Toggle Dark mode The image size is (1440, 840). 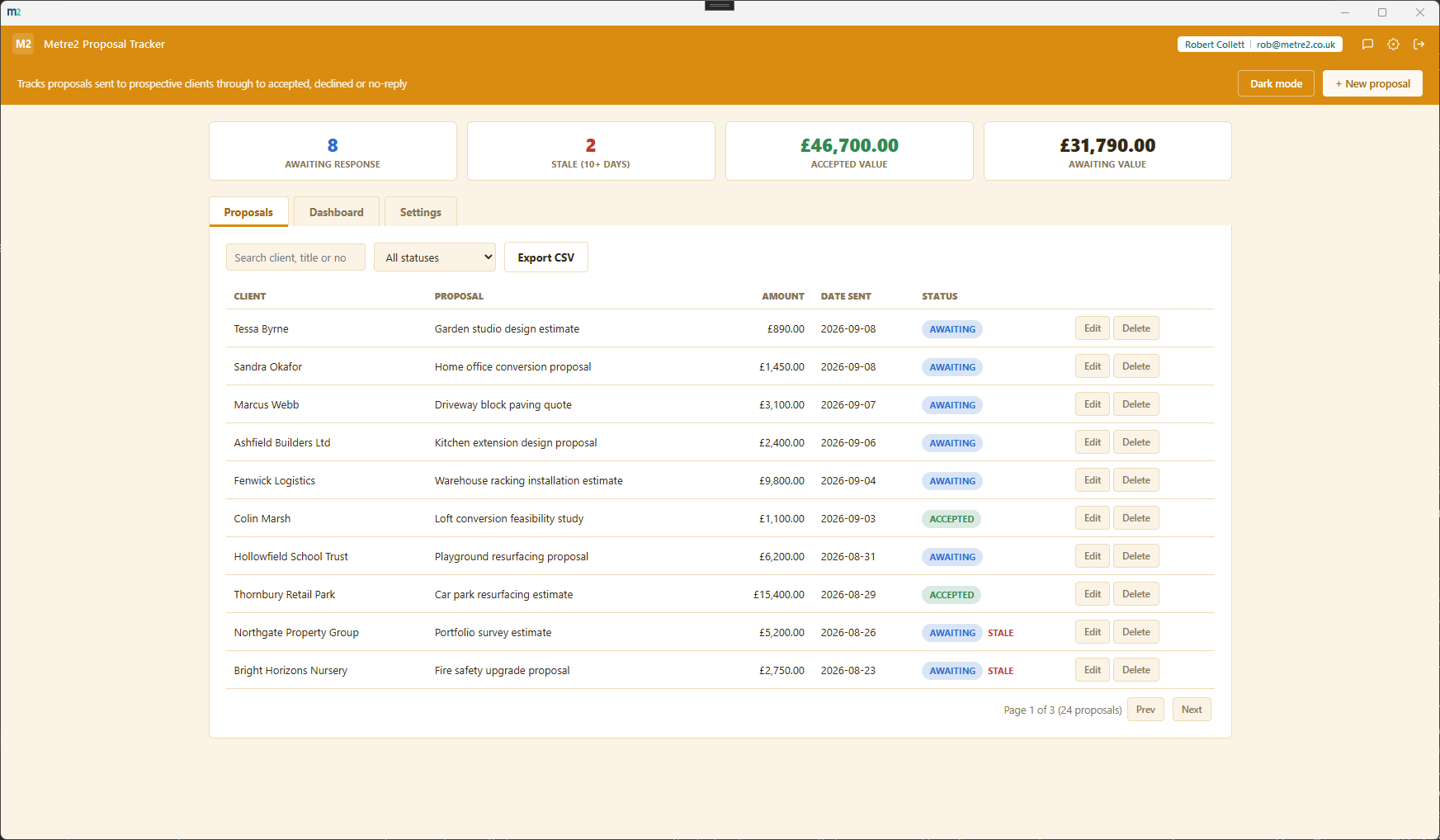click(1276, 83)
